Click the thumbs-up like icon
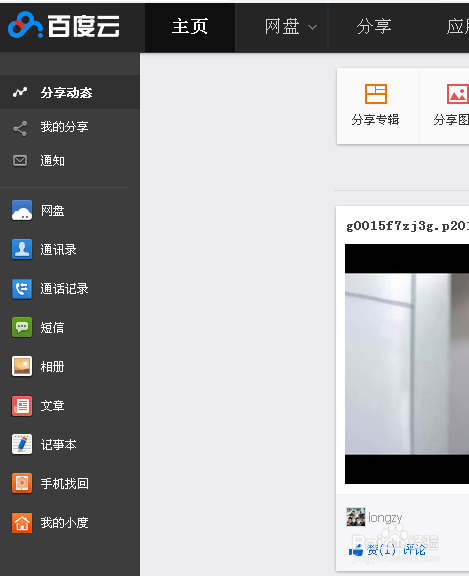Screen dimensions: 469x576 tap(356, 550)
